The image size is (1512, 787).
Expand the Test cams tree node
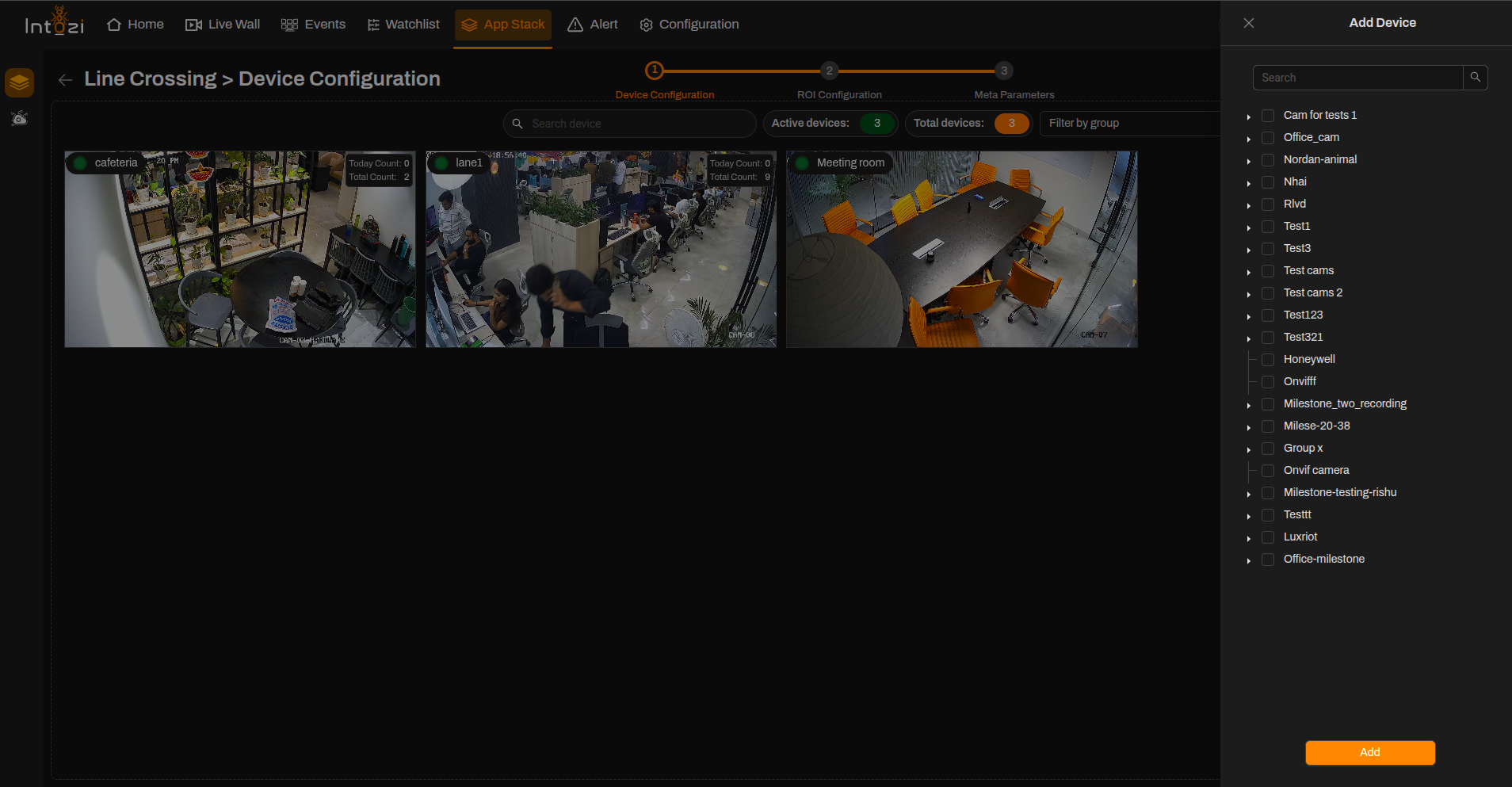coord(1249,272)
